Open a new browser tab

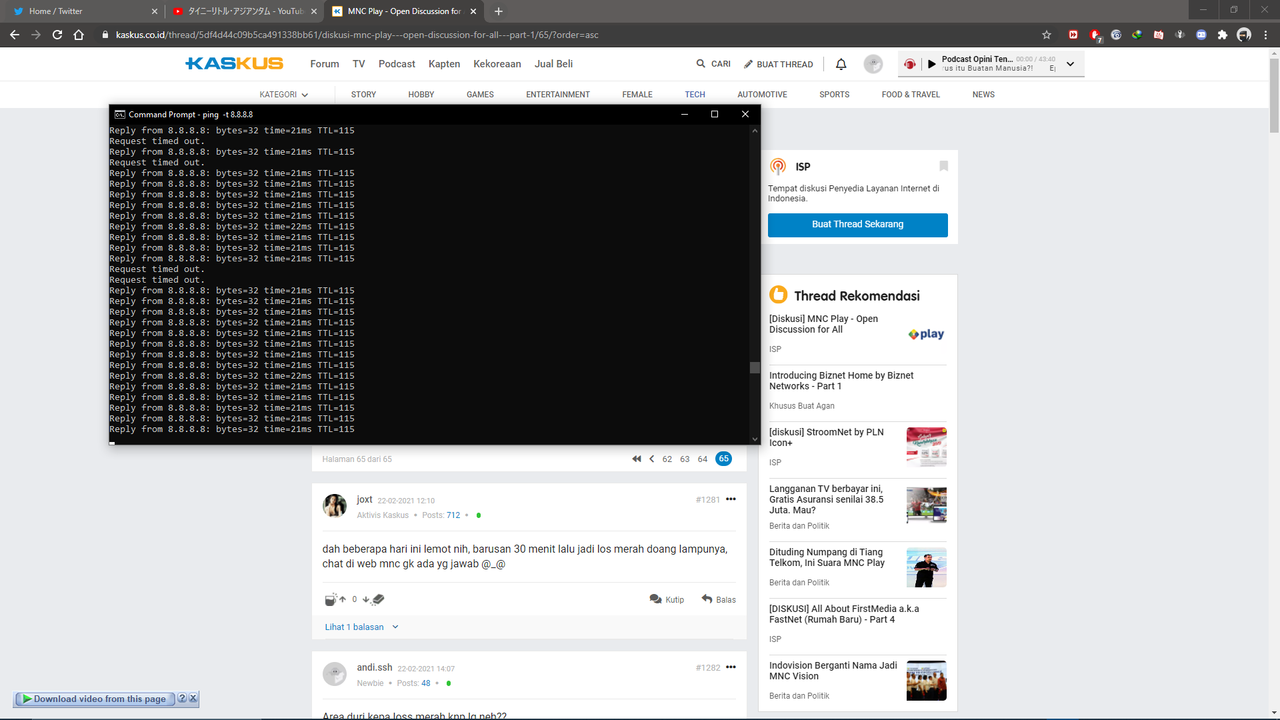click(499, 11)
